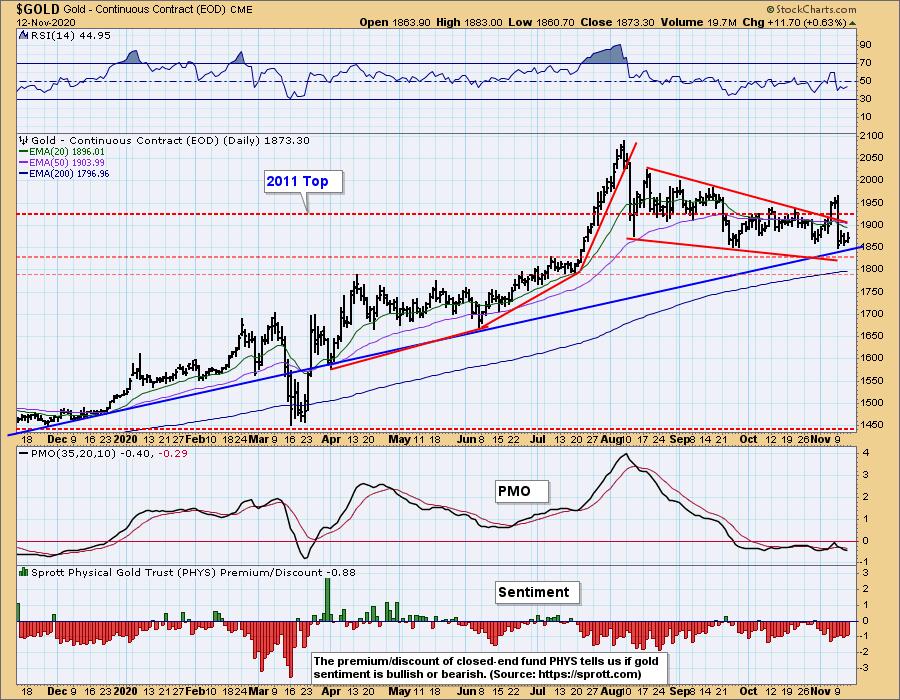Click the EMA(20) 1896.01 legend entry
The width and height of the screenshot is (900, 700).
[62, 151]
